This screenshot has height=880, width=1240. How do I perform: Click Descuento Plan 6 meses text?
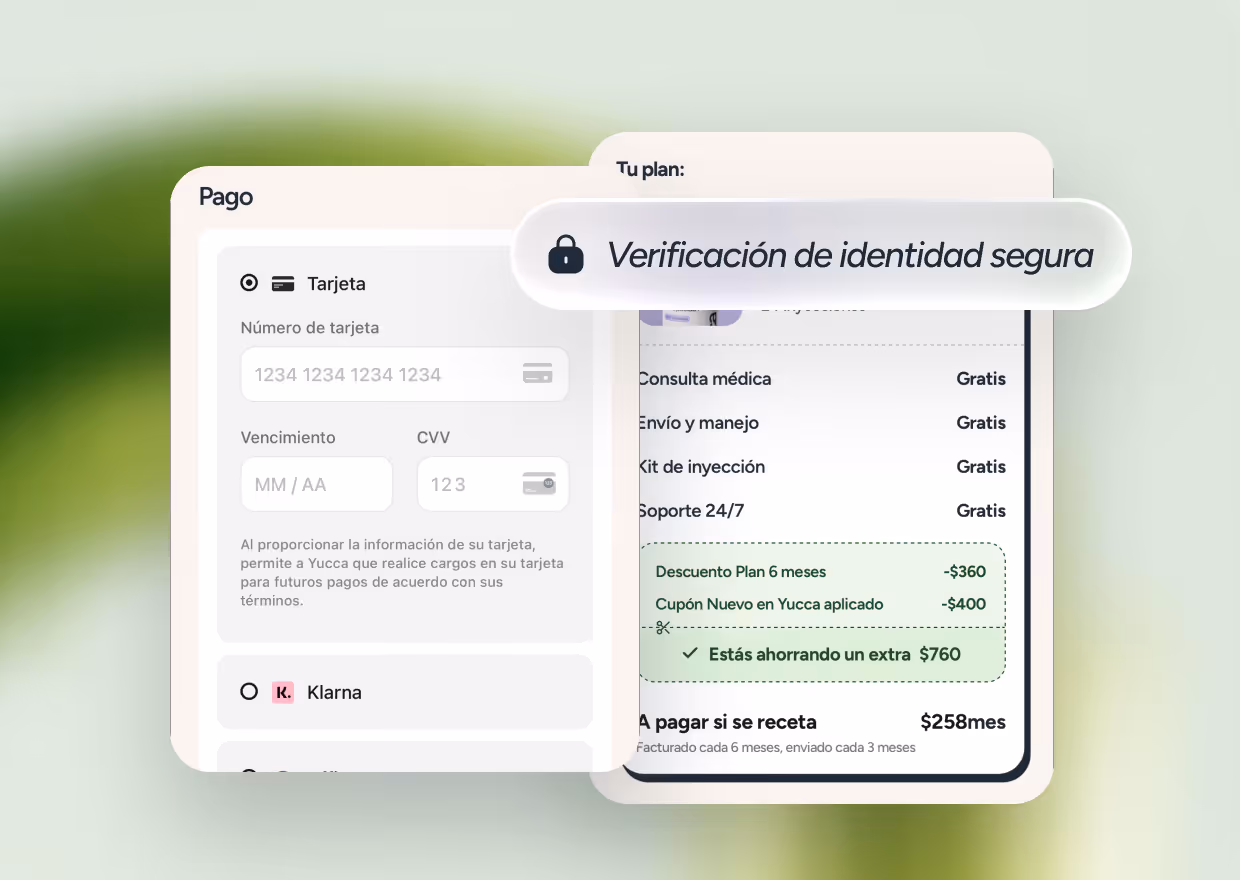pos(741,572)
